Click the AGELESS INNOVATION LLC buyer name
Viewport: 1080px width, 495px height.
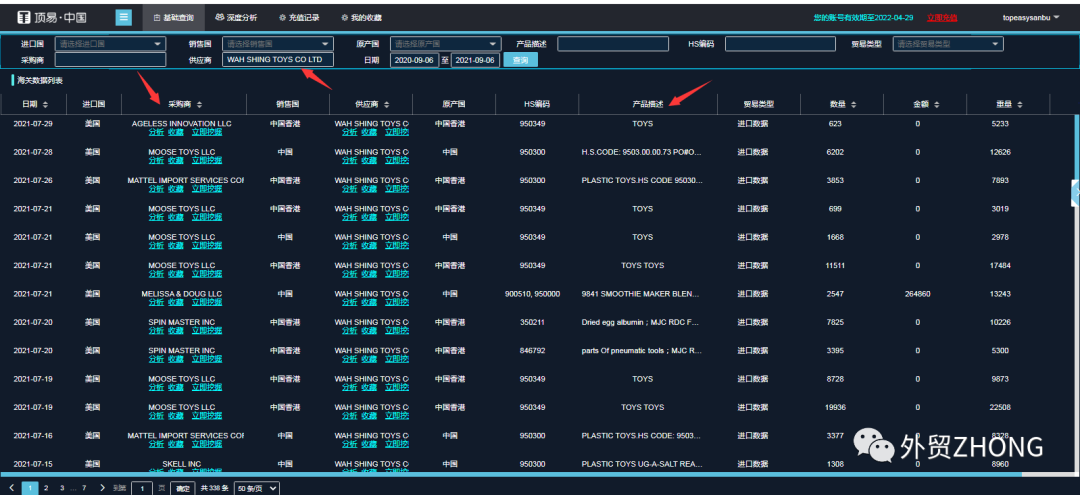182,124
